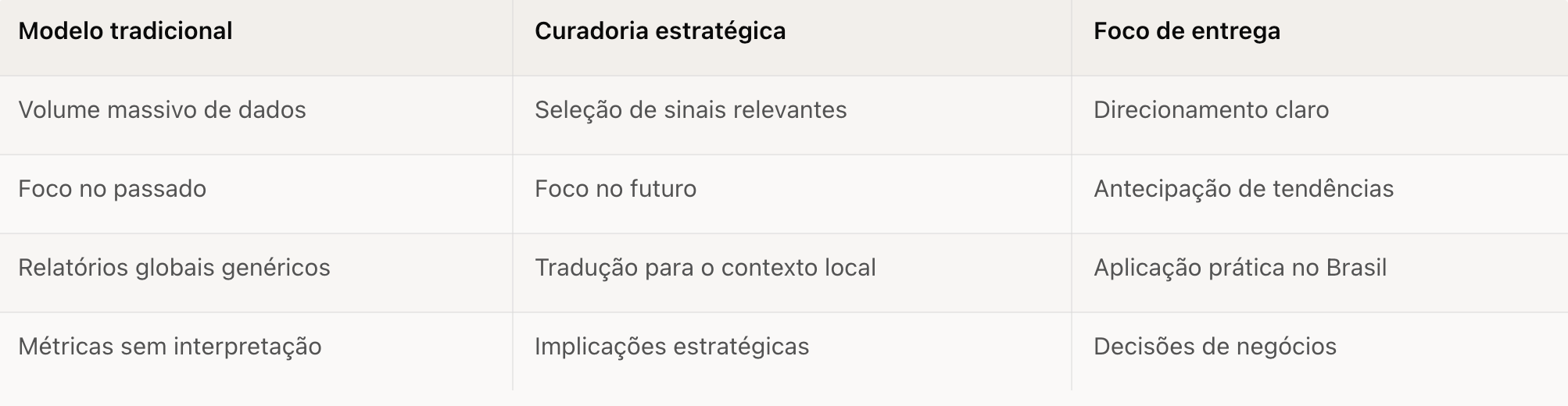Image resolution: width=1568 pixels, height=406 pixels.
Task: Click the word 'Brasil' in the table
Action: 1356,268
